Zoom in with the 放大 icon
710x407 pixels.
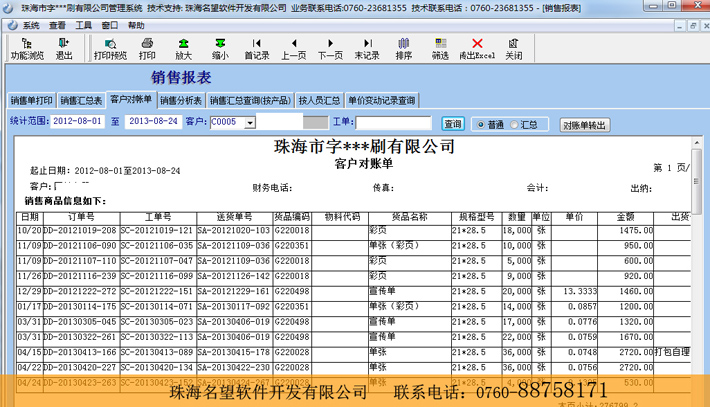click(x=183, y=49)
